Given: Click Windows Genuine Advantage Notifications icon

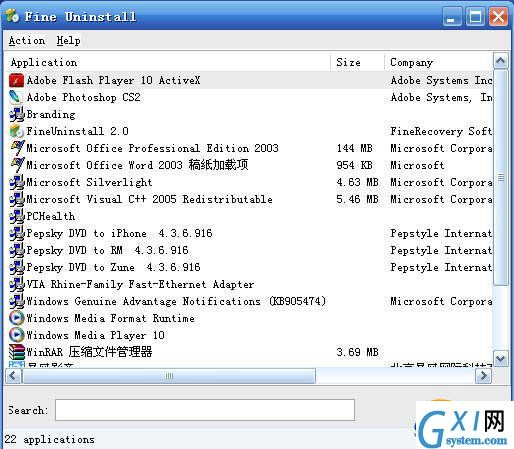Looking at the screenshot, I should point(16,301).
